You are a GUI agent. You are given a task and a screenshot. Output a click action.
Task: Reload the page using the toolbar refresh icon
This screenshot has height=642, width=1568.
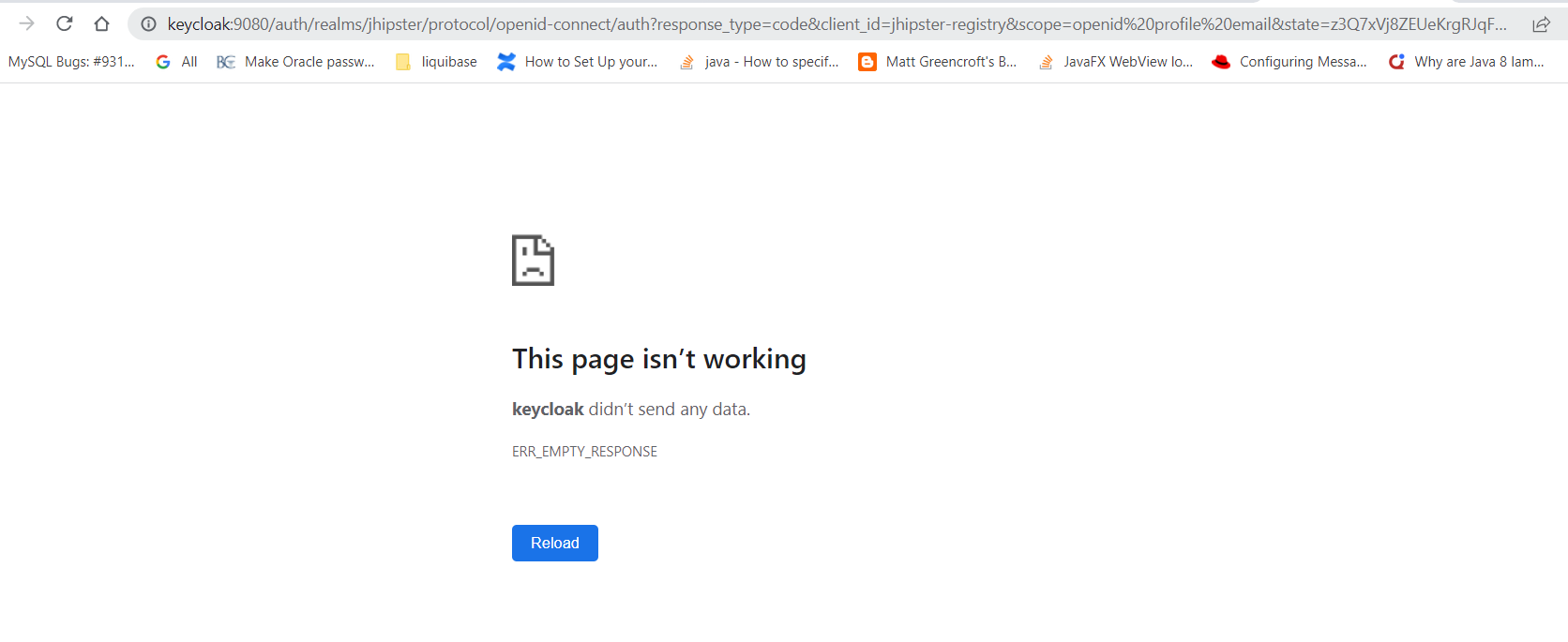tap(64, 23)
